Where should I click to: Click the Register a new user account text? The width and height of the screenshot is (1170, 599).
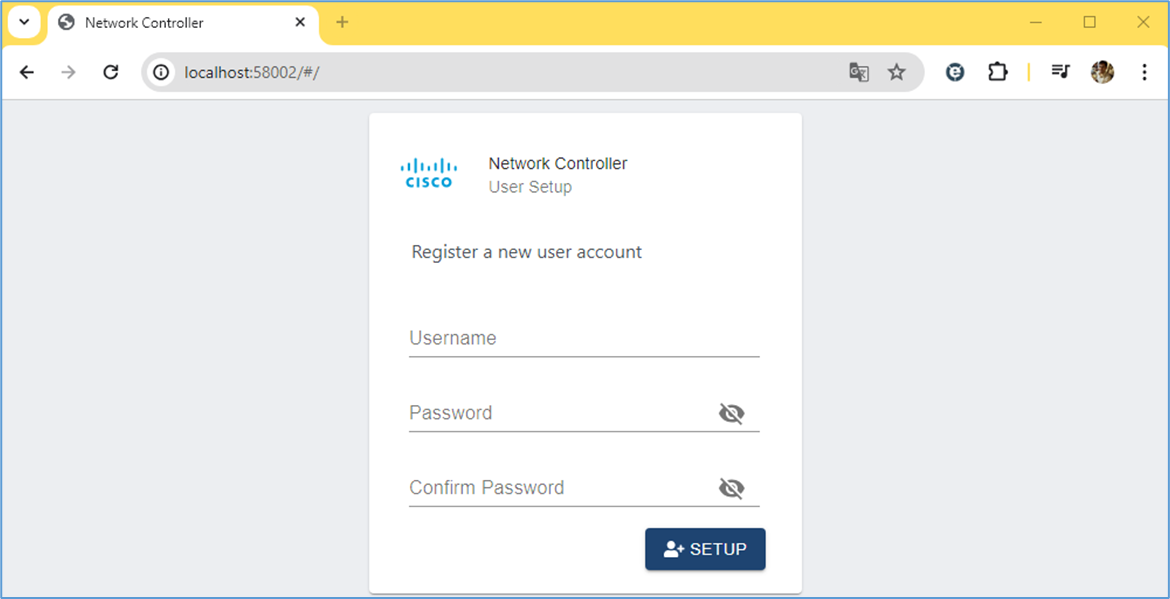[526, 252]
